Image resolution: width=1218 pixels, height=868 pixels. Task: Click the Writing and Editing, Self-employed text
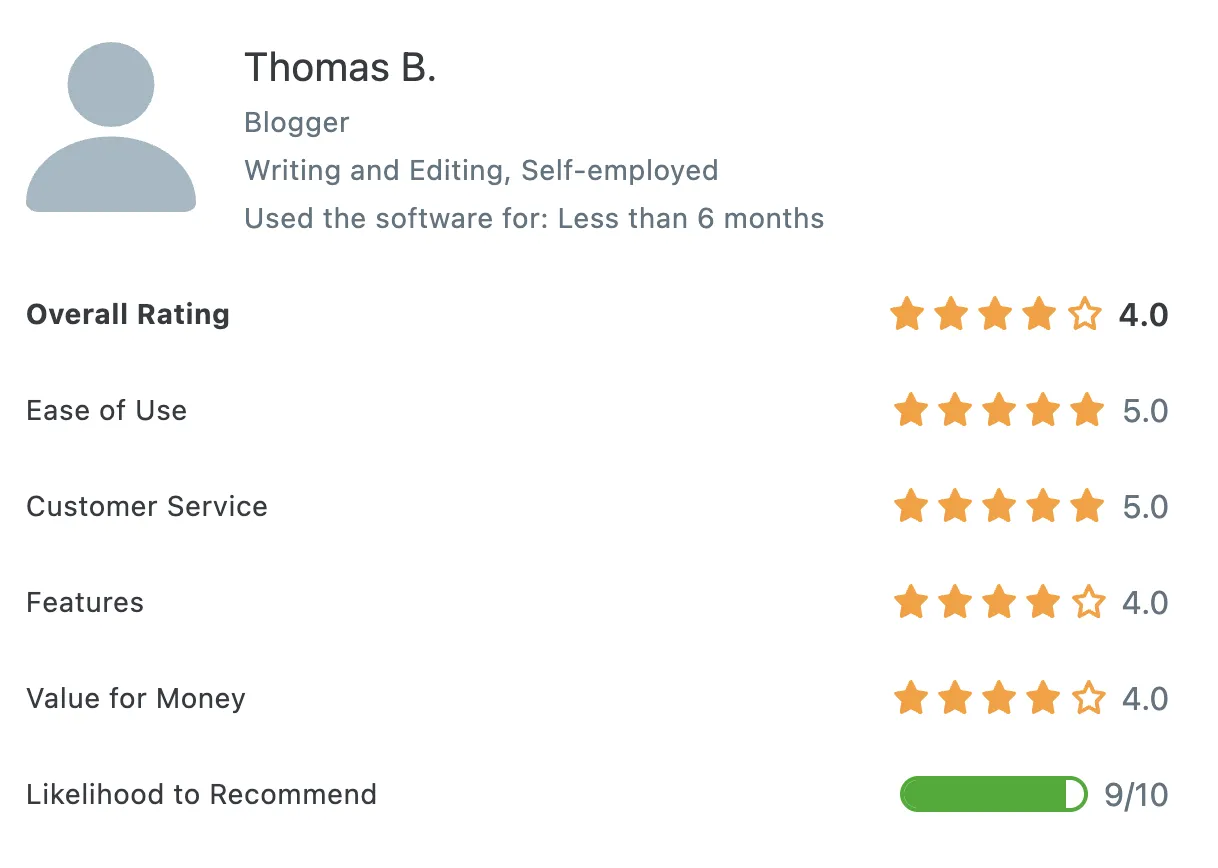tap(481, 170)
